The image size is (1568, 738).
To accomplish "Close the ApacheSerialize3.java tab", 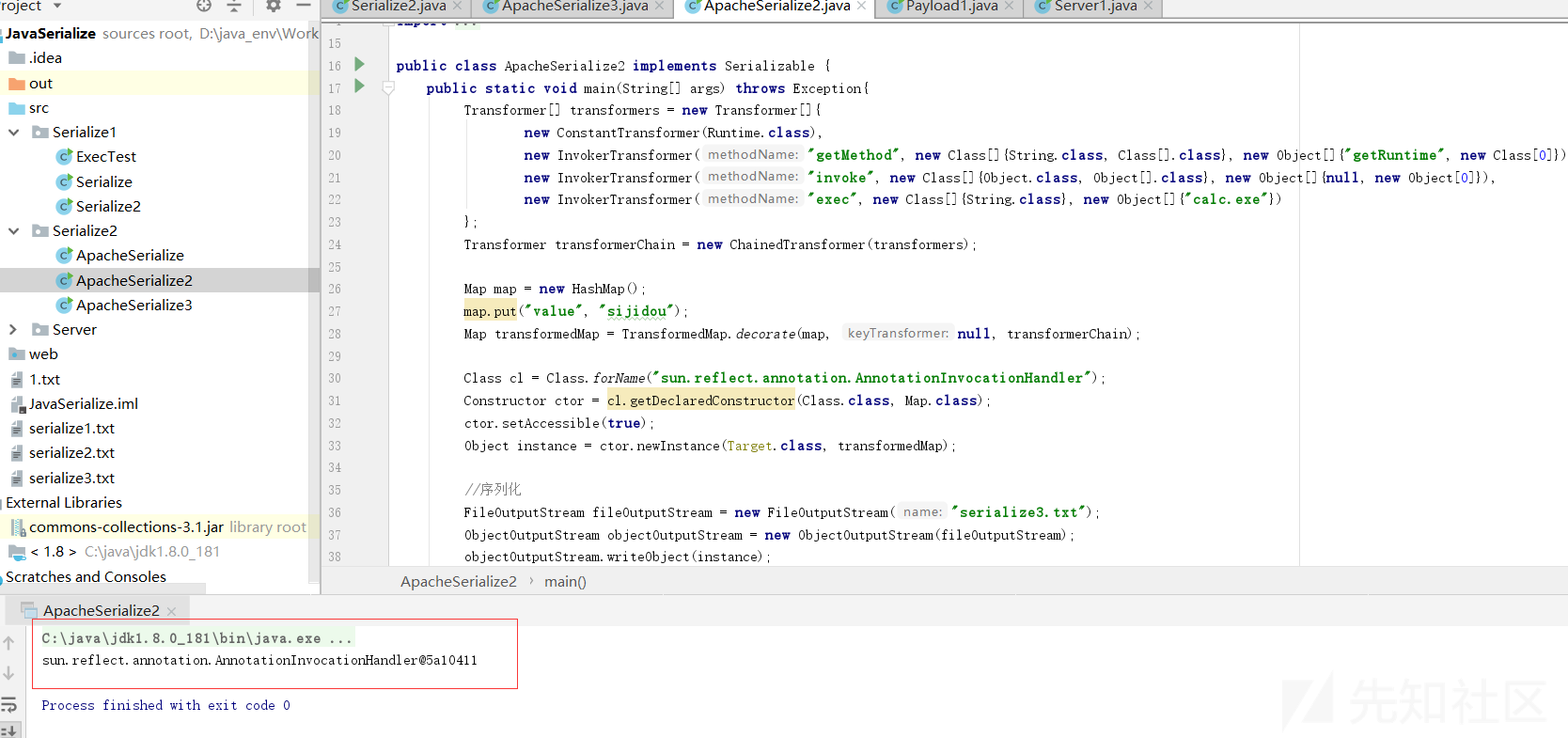I will click(660, 7).
